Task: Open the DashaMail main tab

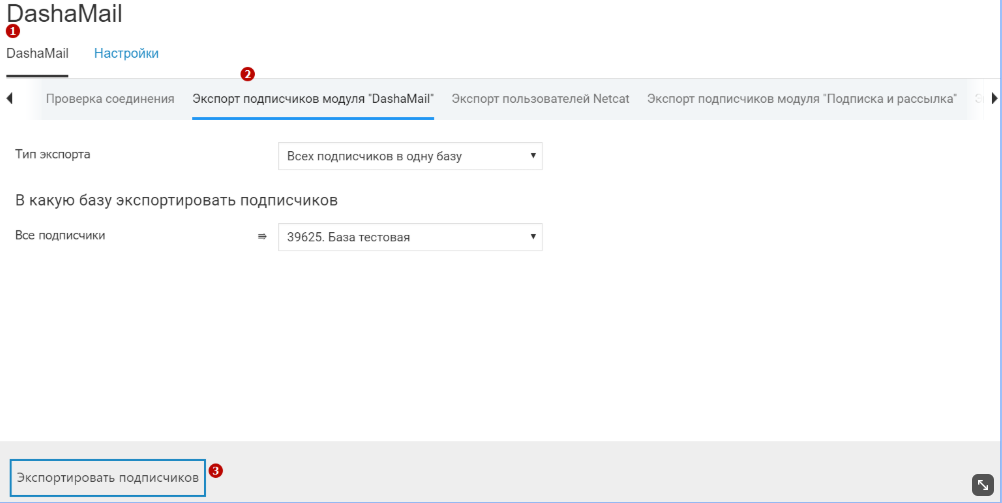Action: click(x=37, y=54)
